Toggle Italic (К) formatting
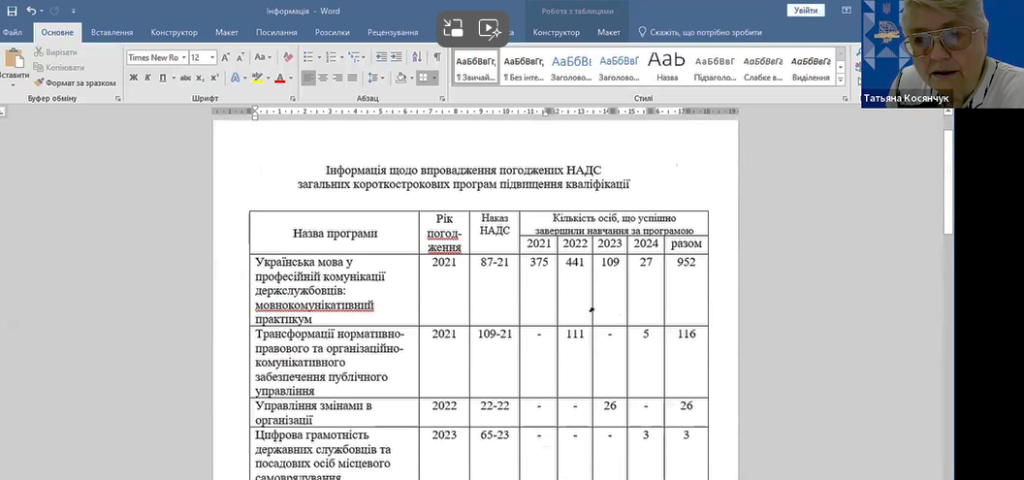The height and width of the screenshot is (480, 1024). click(147, 78)
